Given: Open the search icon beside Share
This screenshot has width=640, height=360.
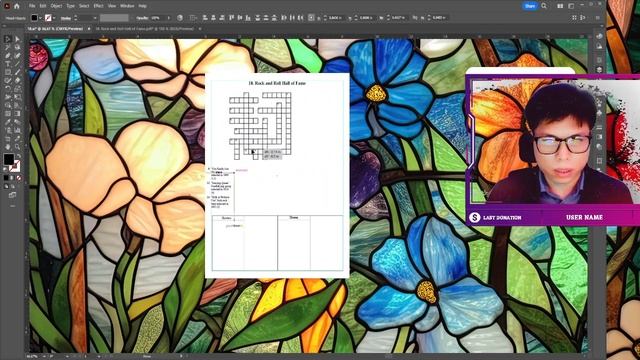Looking at the screenshot, I should [x=544, y=6].
